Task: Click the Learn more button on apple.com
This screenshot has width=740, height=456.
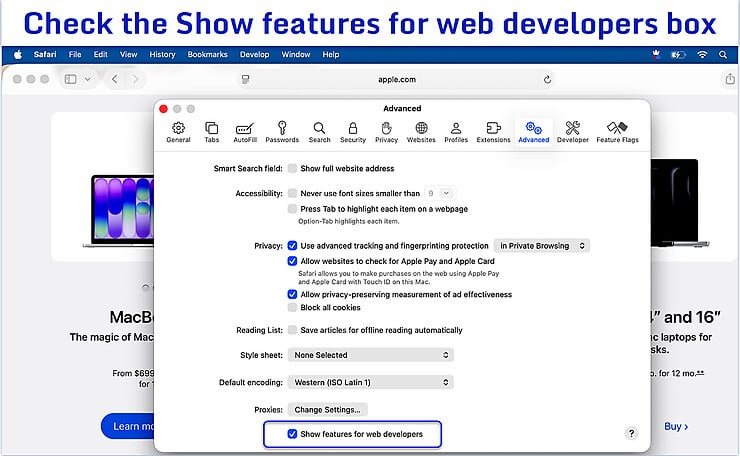Action: click(x=127, y=426)
